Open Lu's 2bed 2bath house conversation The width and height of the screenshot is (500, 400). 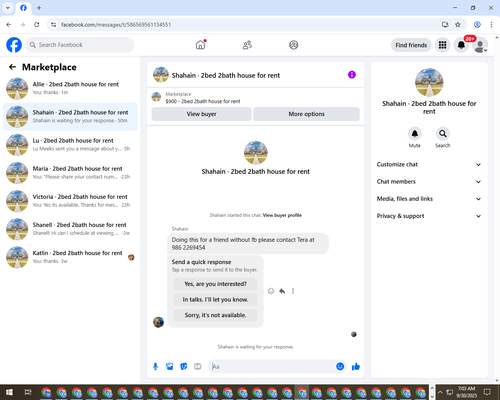pos(70,145)
